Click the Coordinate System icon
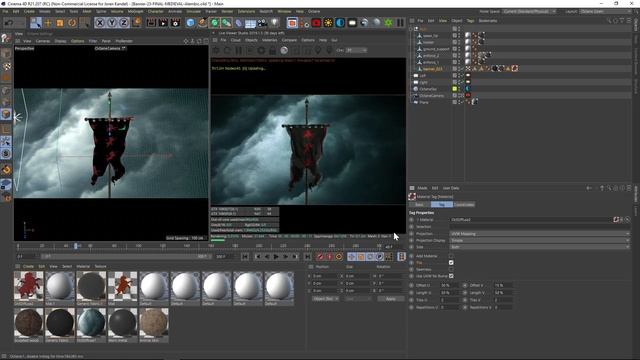 click(x=137, y=22)
